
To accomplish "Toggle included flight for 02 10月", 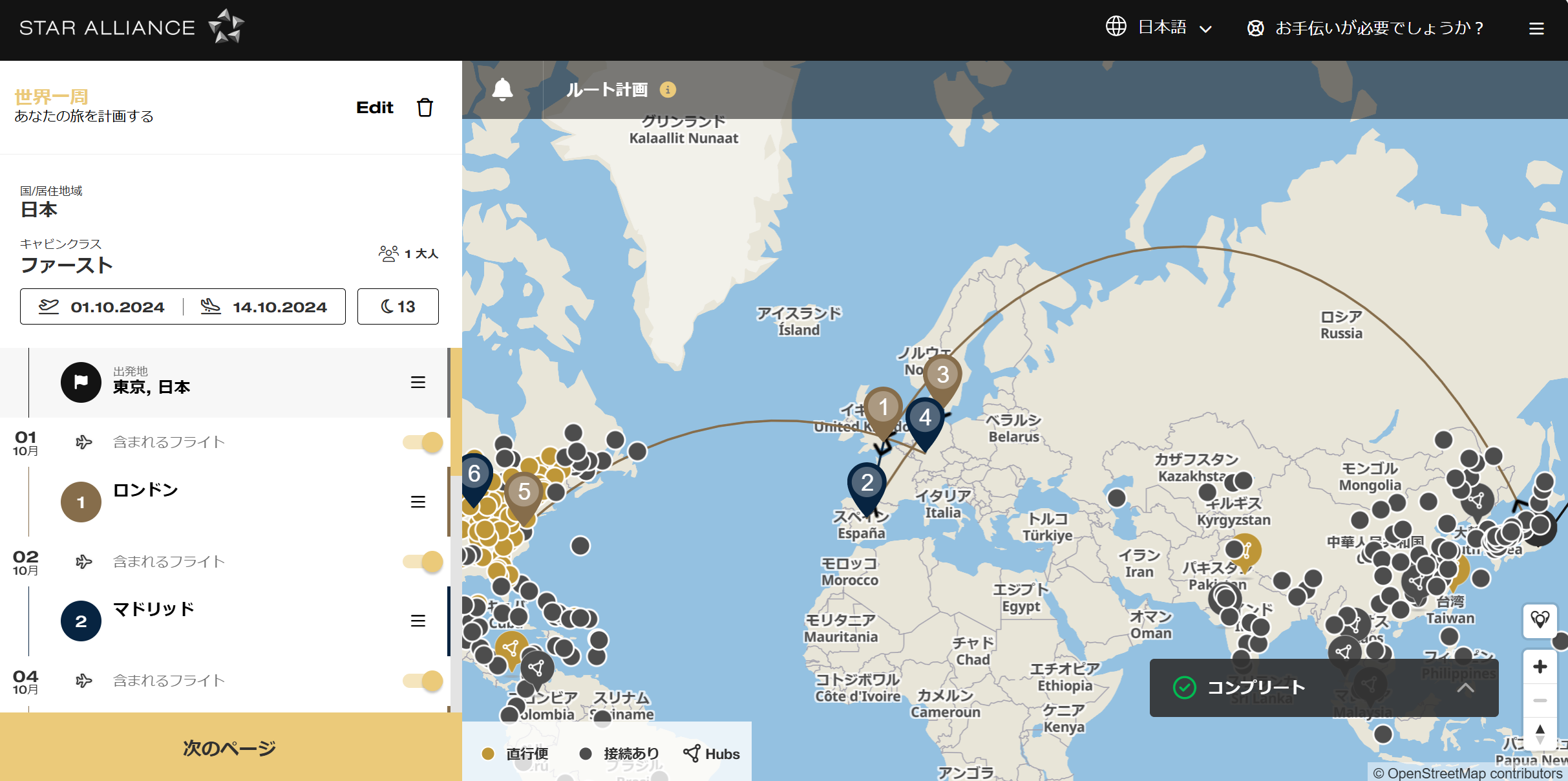I will click(x=423, y=561).
